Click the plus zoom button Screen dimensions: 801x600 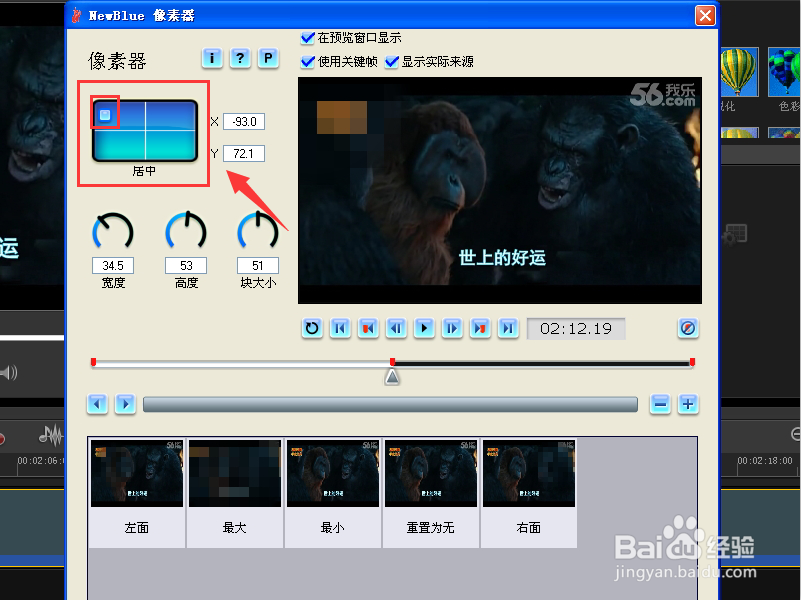pos(688,404)
